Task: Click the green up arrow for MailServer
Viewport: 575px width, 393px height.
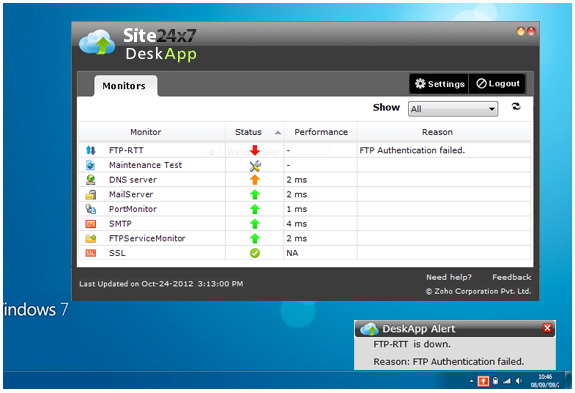Action: click(x=255, y=194)
